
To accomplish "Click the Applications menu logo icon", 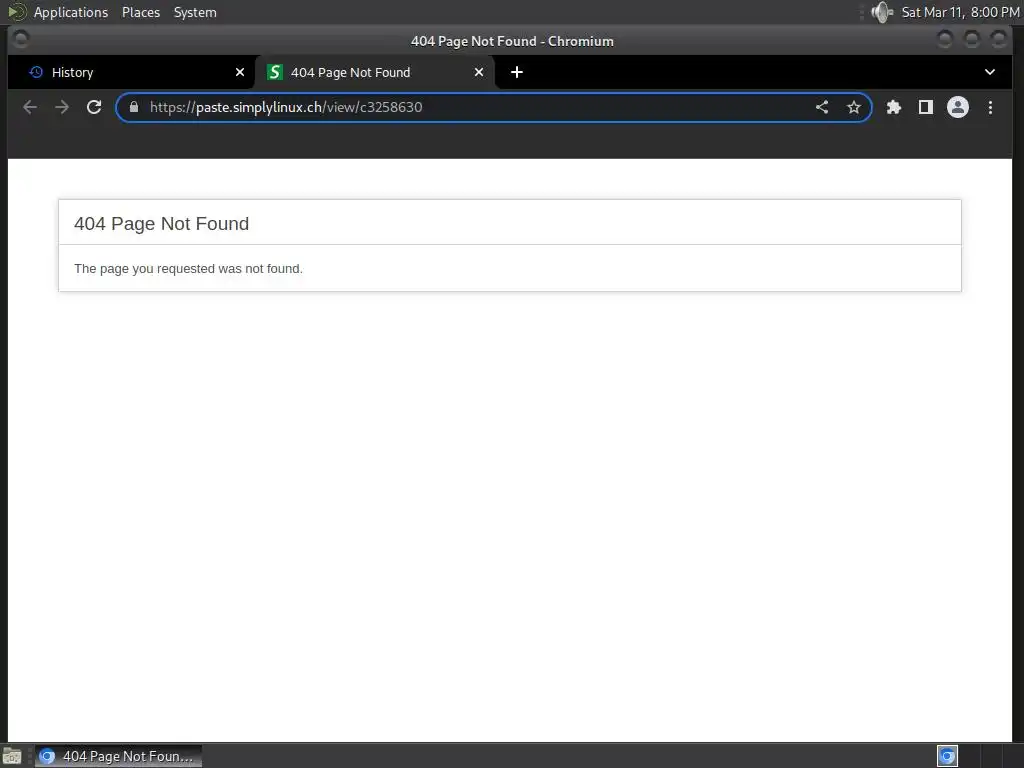I will 17,12.
